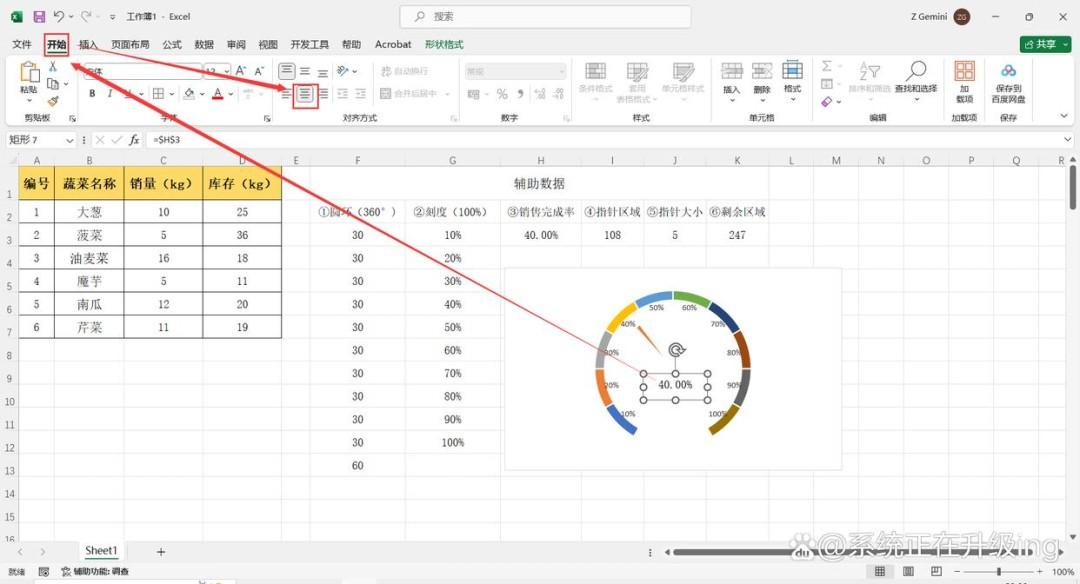Apply bottom vertical alignment
The height and width of the screenshot is (584, 1080).
[322, 71]
